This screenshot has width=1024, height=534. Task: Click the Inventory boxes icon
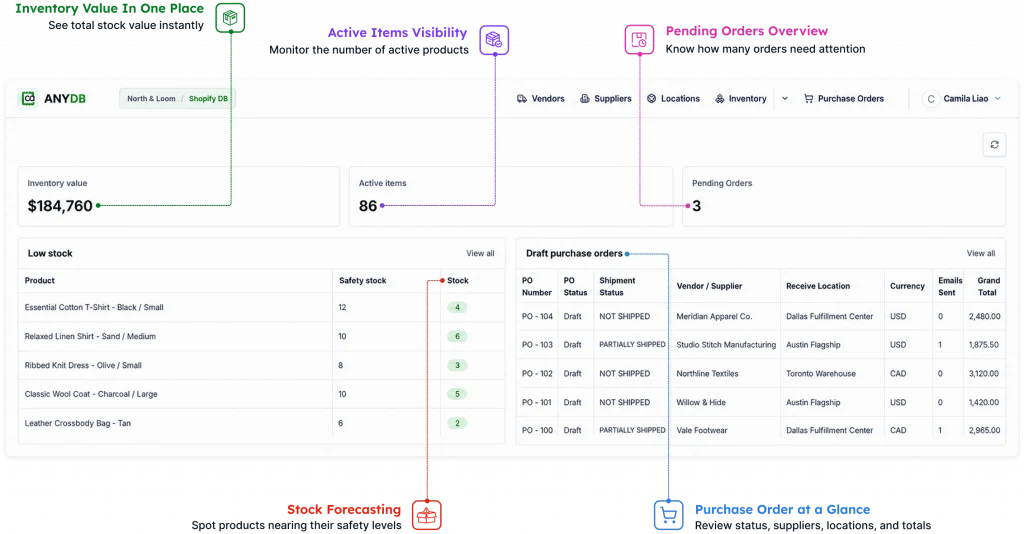pos(719,99)
